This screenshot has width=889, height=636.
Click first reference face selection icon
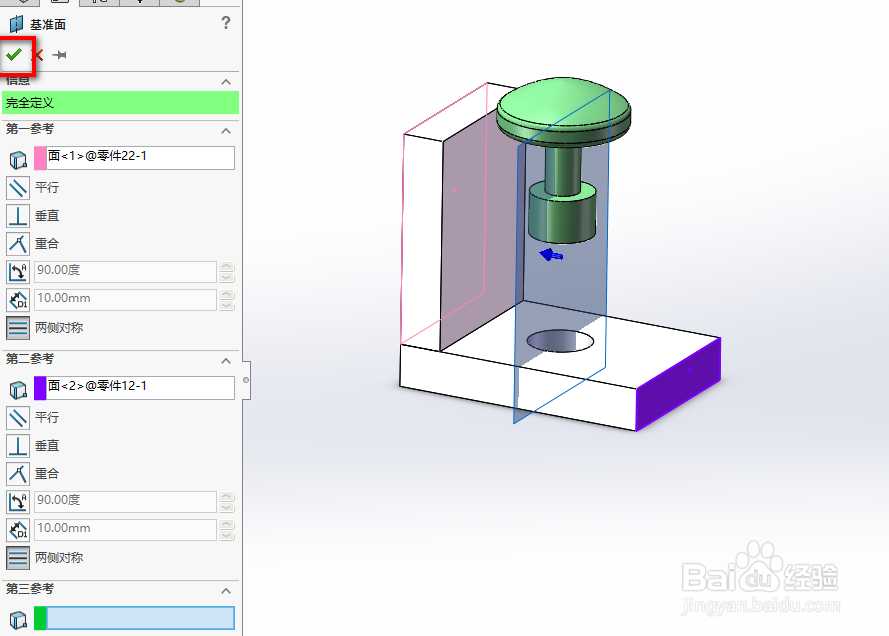[x=18, y=160]
